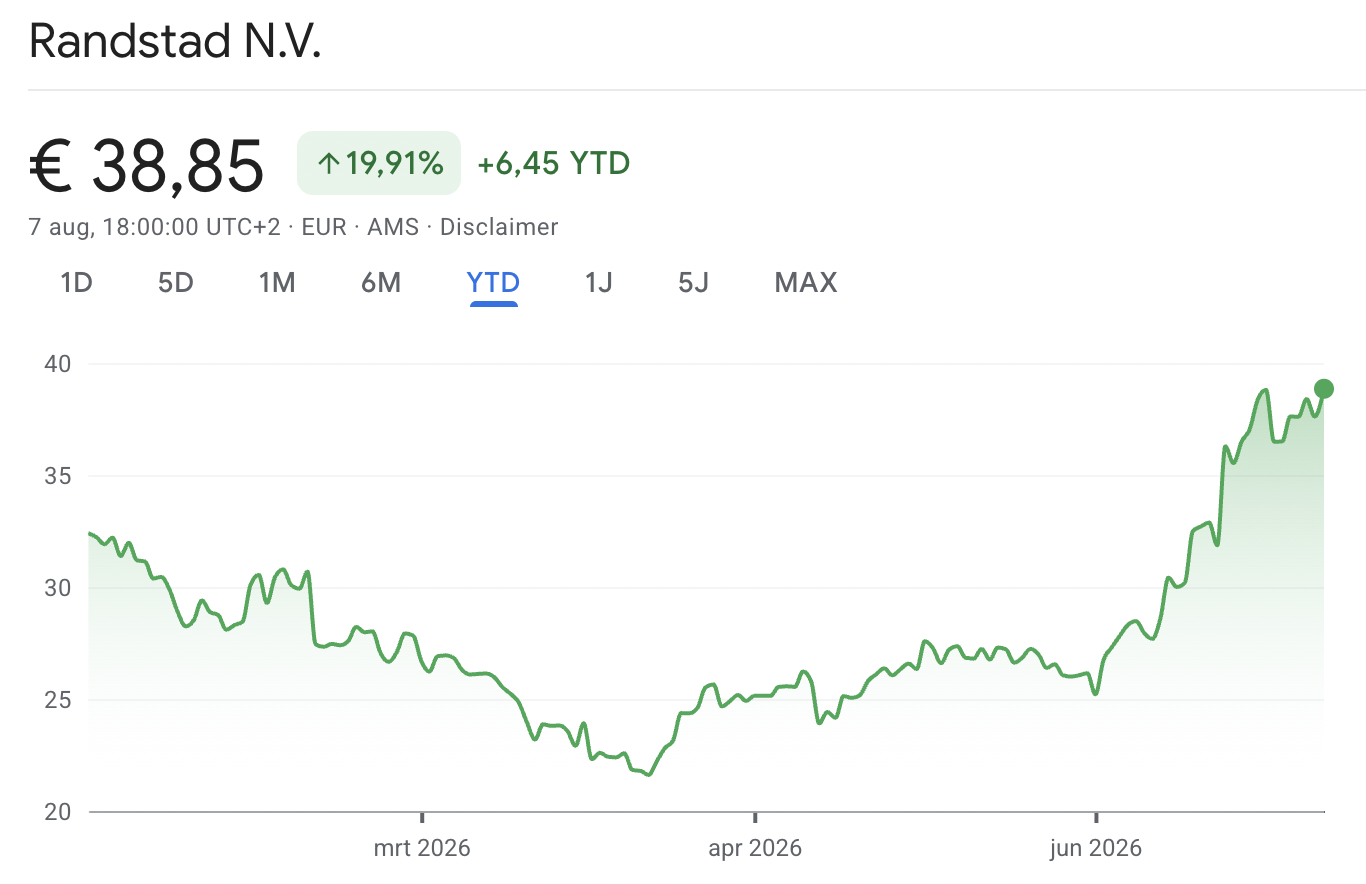
Task: Click the 35 y-axis value
Action: pos(58,476)
